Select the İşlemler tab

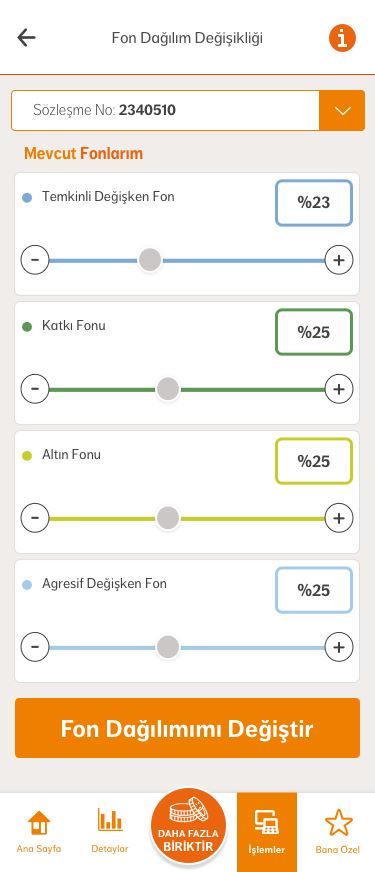tap(267, 832)
